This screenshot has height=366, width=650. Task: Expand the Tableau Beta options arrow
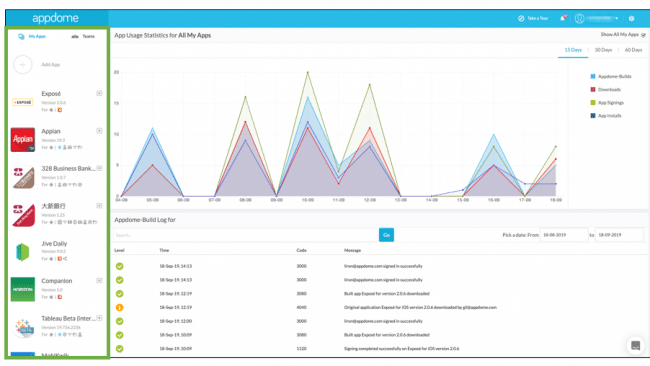[x=99, y=318]
